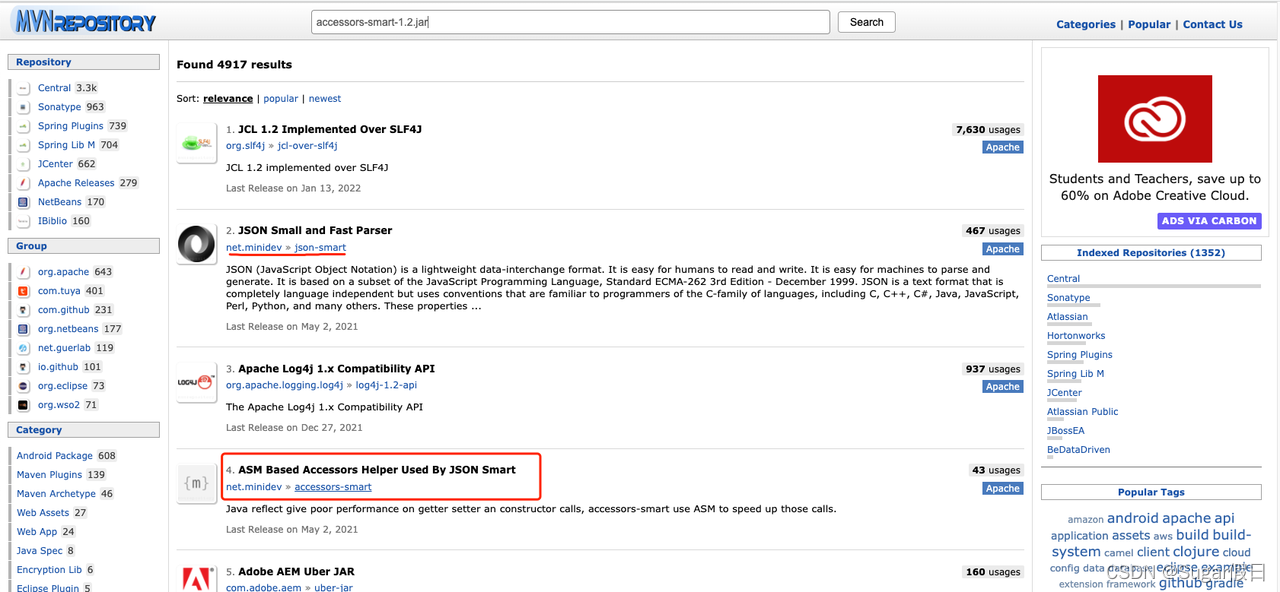Sort results by newest
The height and width of the screenshot is (592, 1280).
pyautogui.click(x=325, y=99)
